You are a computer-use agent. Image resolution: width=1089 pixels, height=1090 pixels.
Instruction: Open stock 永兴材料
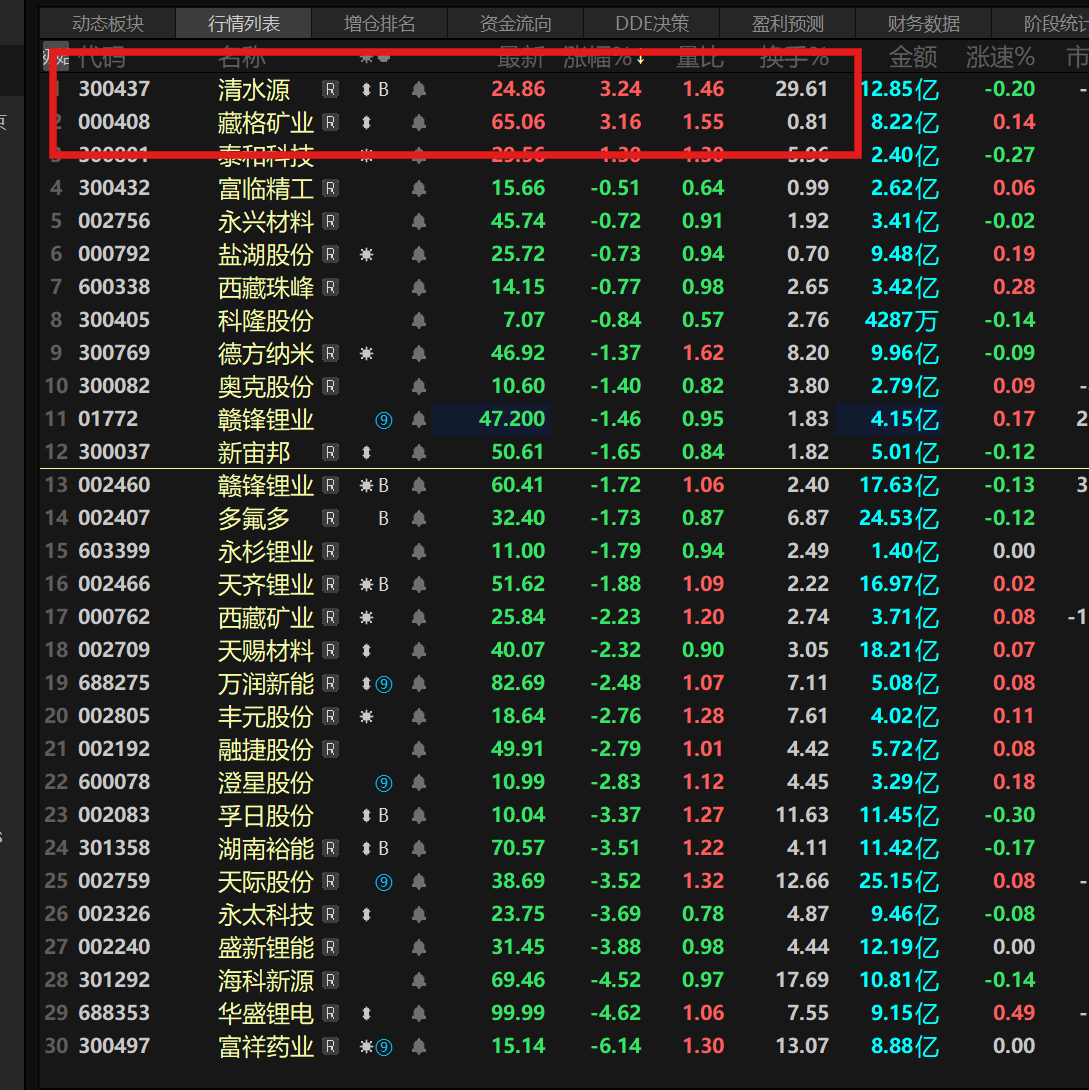click(265, 222)
